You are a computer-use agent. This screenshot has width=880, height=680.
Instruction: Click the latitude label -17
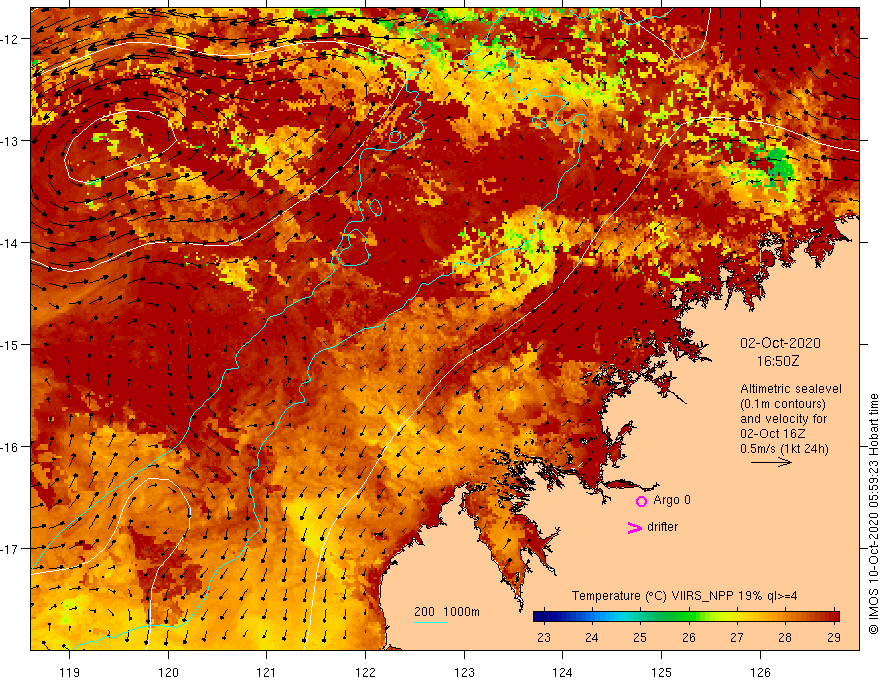pyautogui.click(x=10, y=549)
